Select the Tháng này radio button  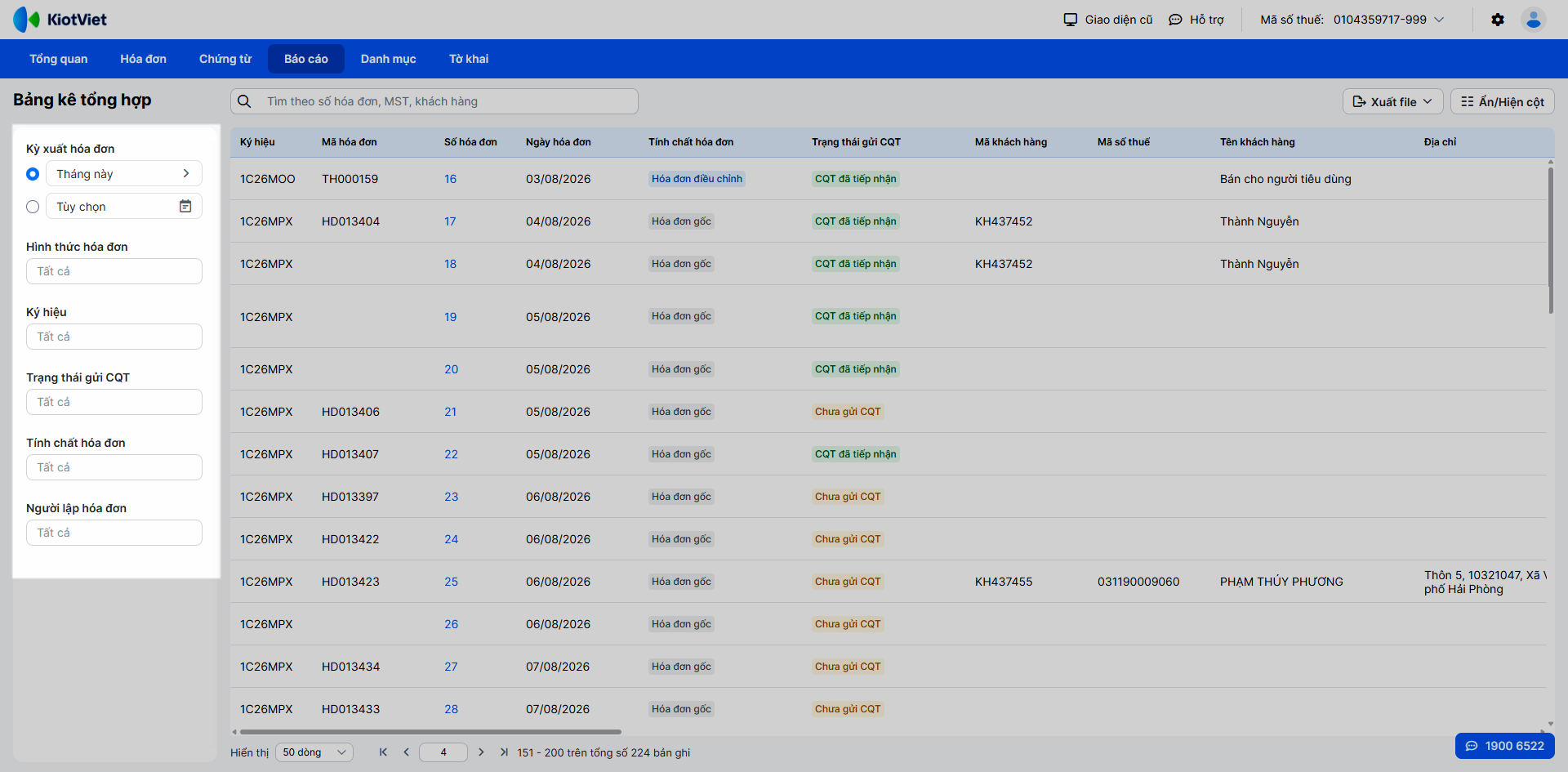[x=33, y=174]
